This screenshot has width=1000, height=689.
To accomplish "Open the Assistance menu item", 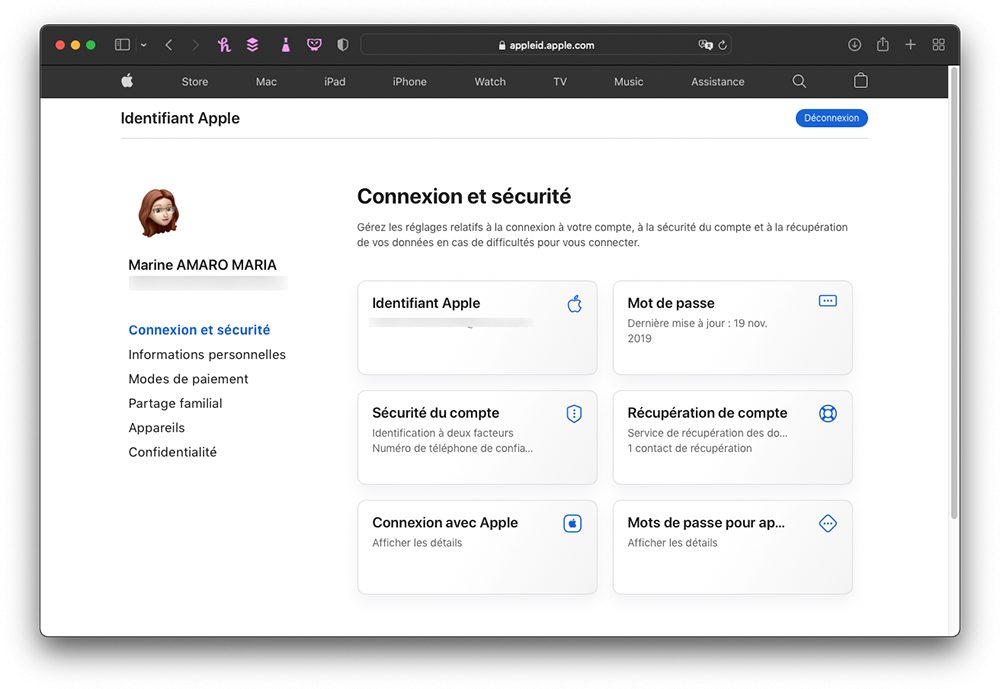I will [x=717, y=81].
